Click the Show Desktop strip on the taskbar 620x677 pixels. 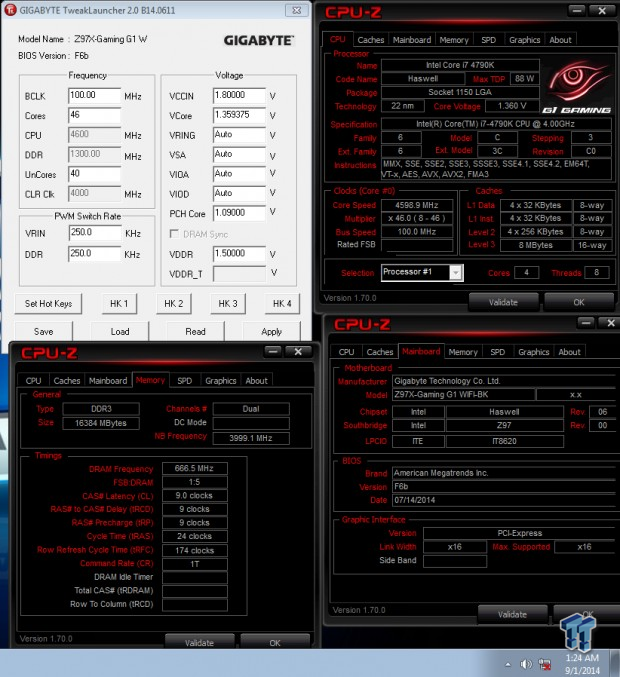615,663
